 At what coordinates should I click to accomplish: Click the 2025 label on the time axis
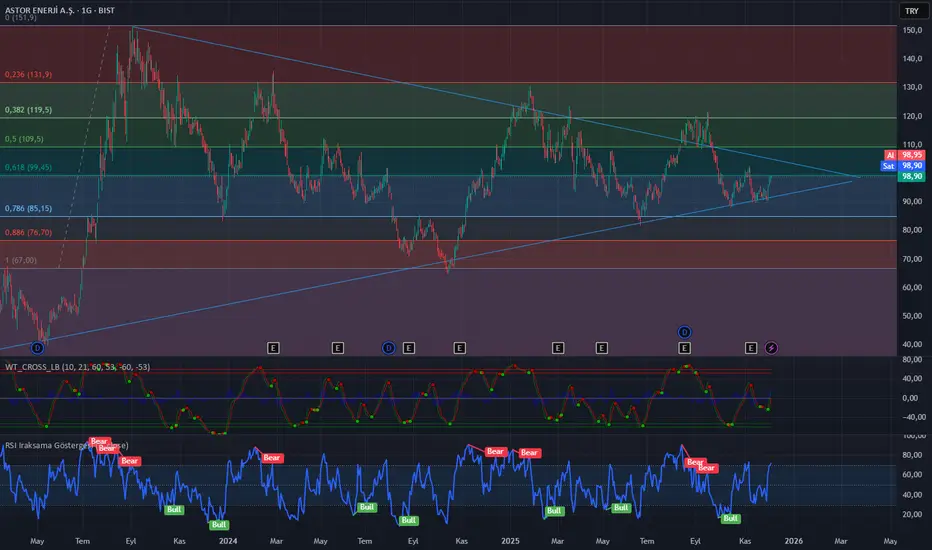pos(510,541)
